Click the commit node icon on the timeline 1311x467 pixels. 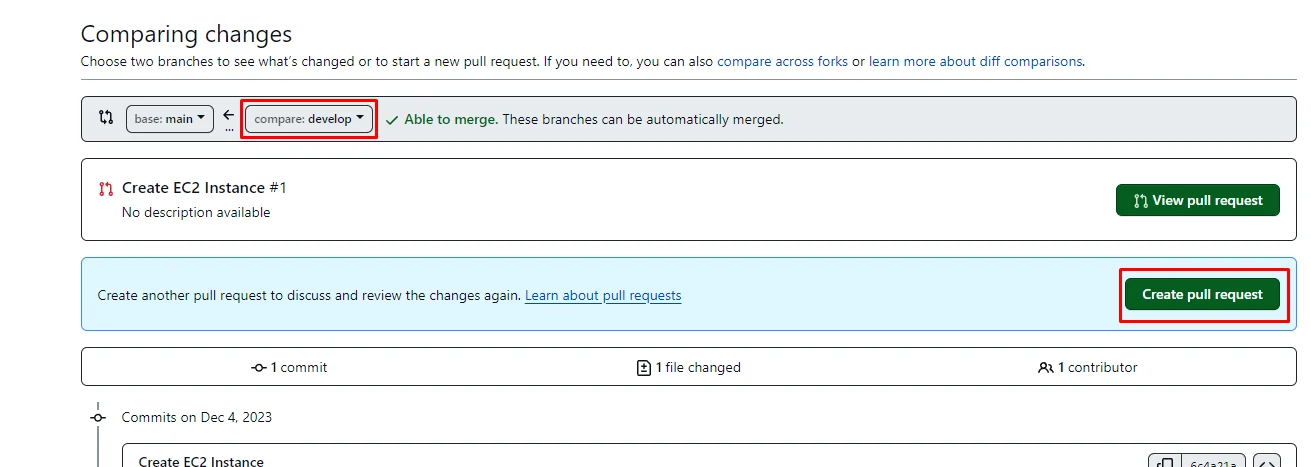[98, 417]
